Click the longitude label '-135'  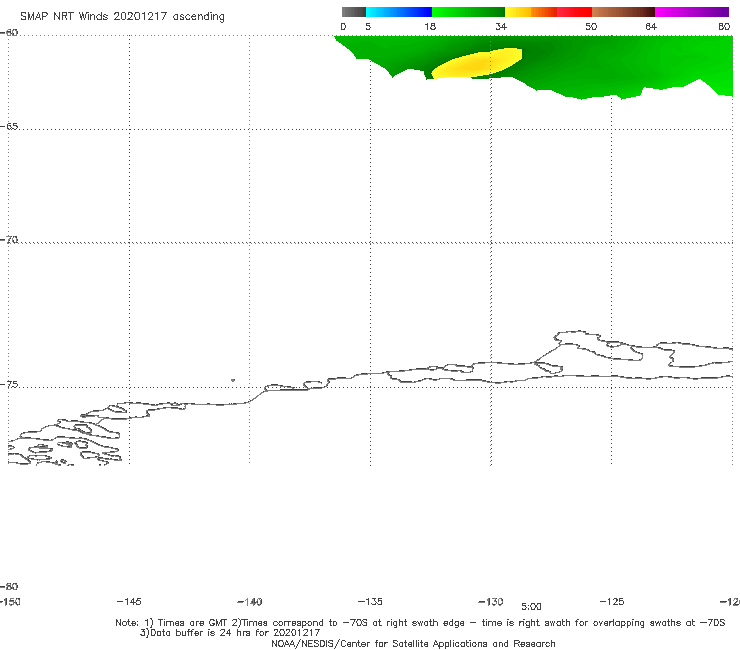pyautogui.click(x=370, y=601)
